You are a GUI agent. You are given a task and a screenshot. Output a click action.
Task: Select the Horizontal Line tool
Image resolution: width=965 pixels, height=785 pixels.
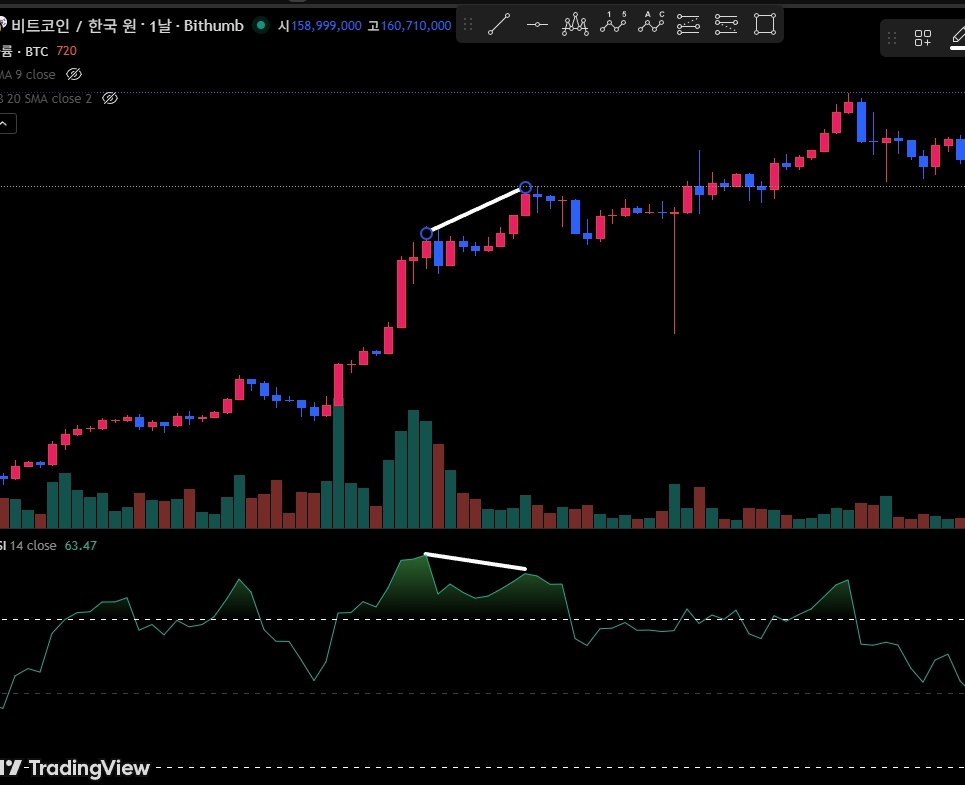537,25
